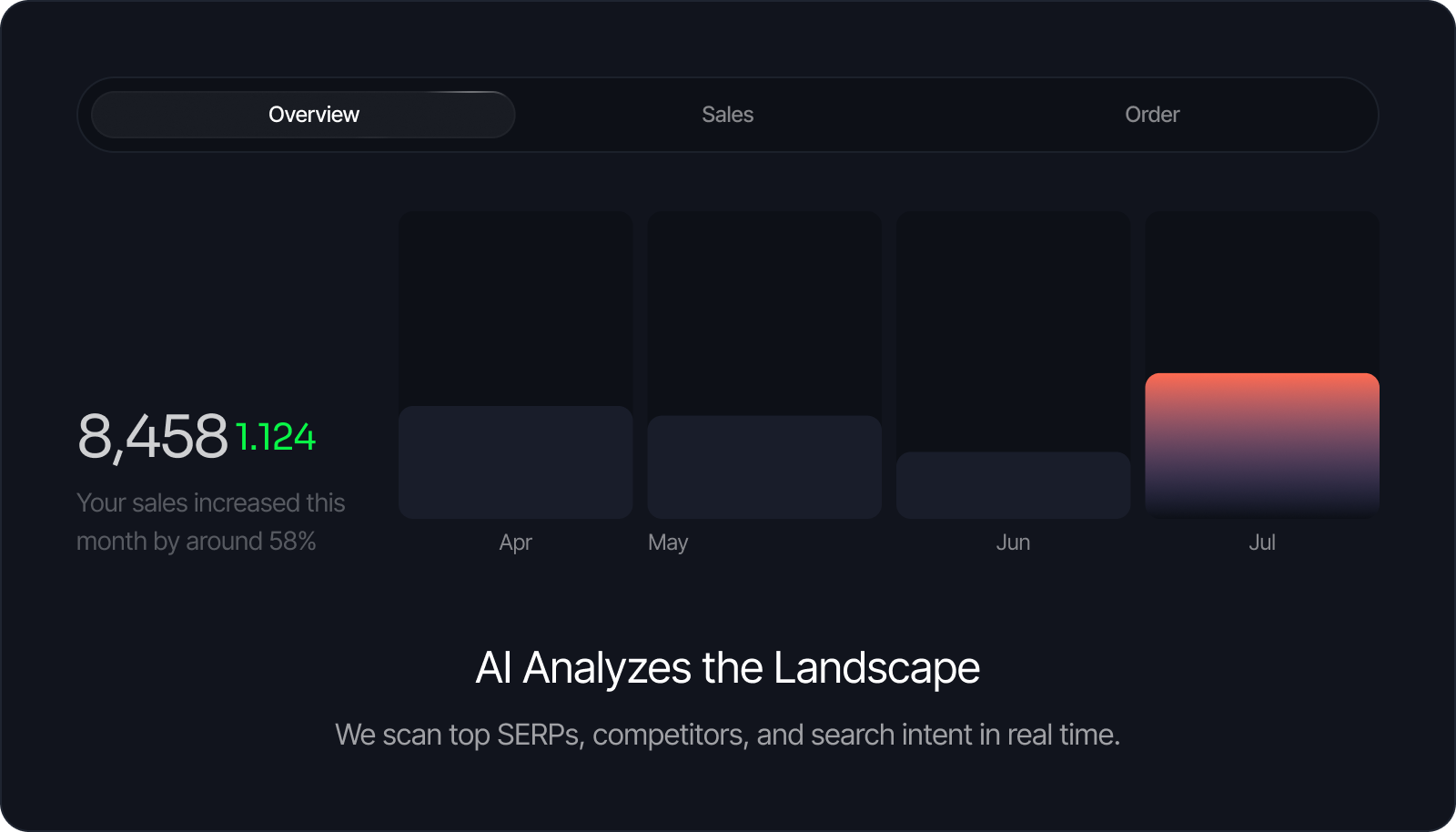
Task: Switch to the Sales tab
Action: tap(727, 115)
